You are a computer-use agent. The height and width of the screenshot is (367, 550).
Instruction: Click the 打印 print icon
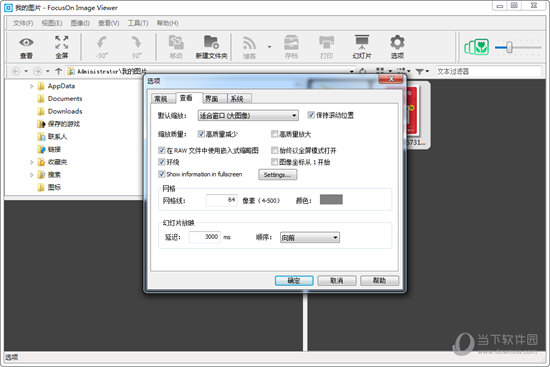coord(327,42)
